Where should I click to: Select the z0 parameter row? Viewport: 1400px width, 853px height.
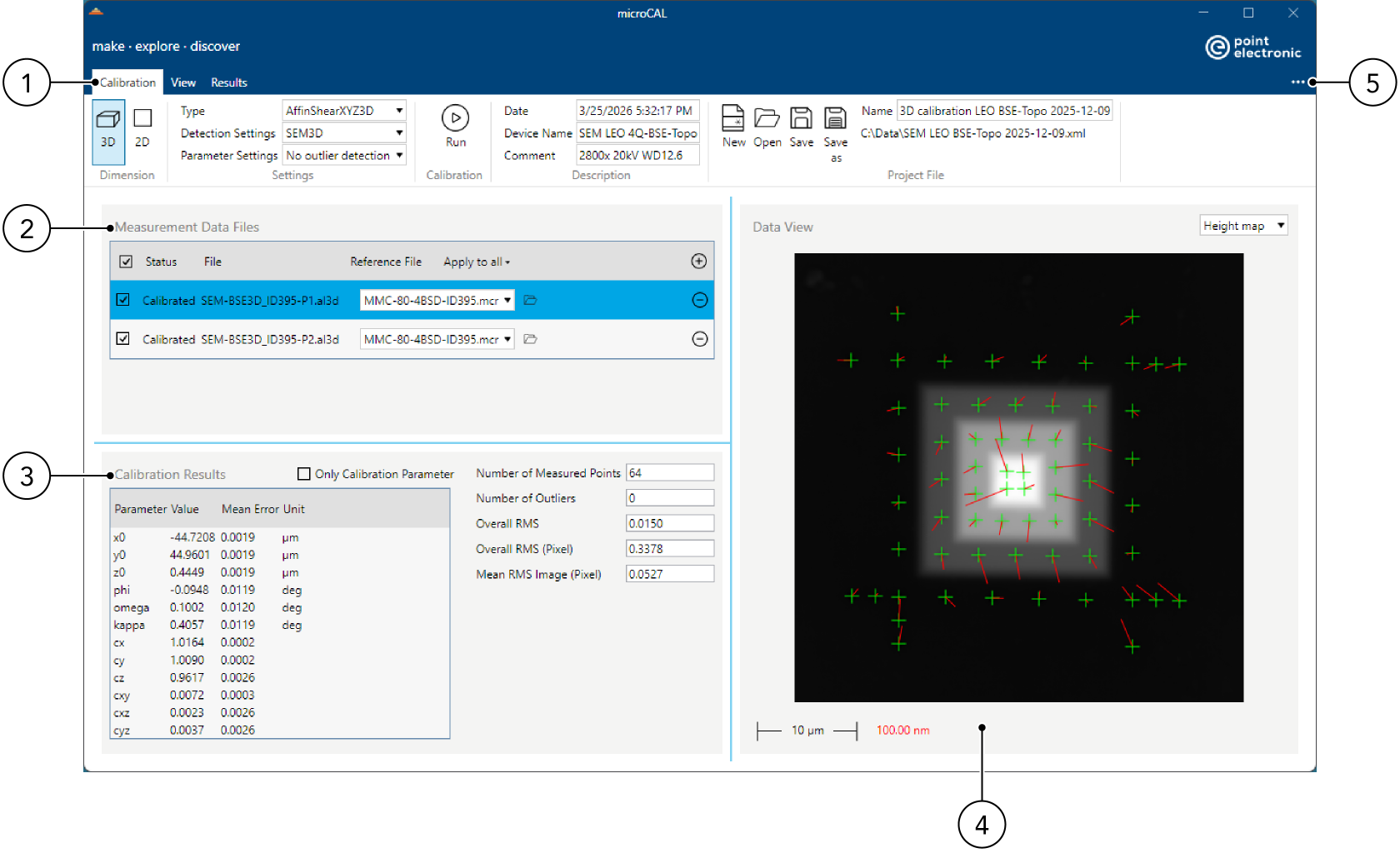point(280,572)
